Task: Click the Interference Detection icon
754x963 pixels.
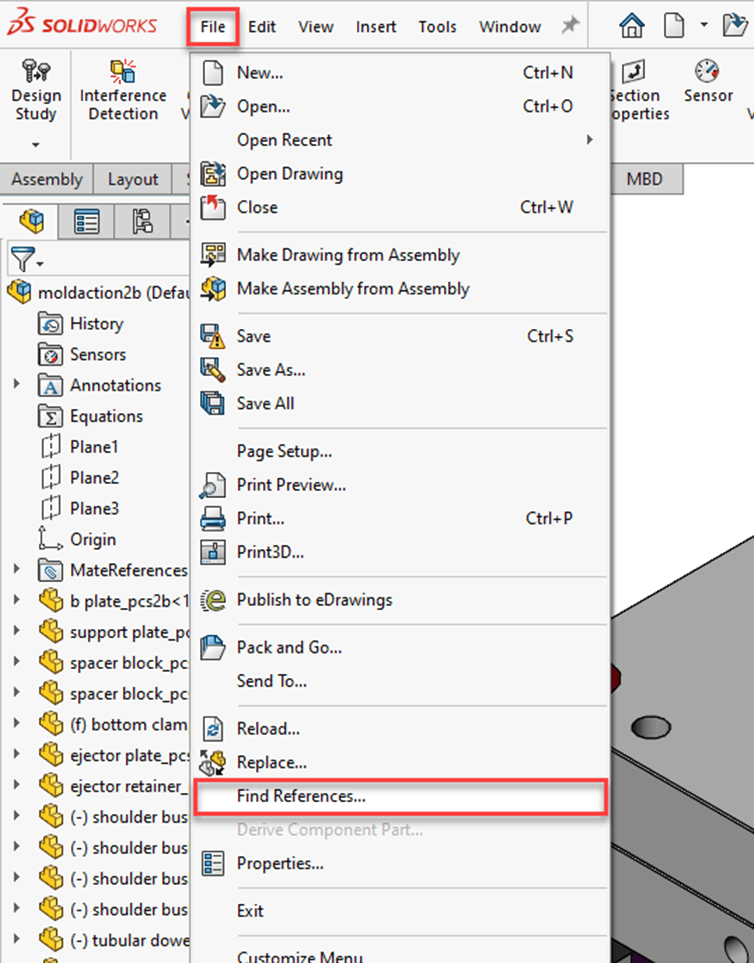Action: (123, 91)
